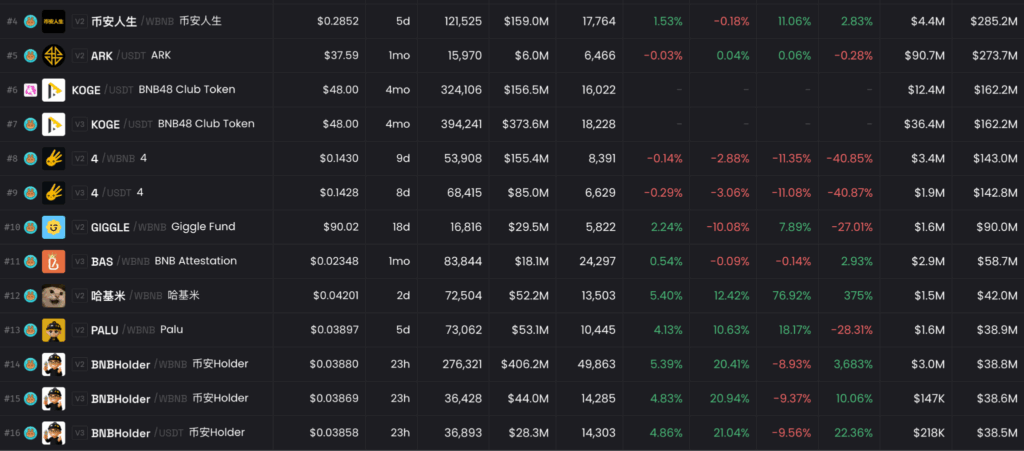Click the orange BAS token logo
This screenshot has height=451, width=1024.
pos(54,261)
